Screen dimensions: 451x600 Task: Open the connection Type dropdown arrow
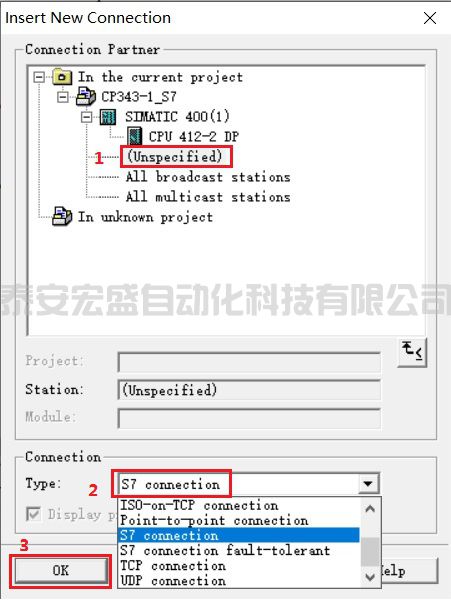tap(368, 484)
